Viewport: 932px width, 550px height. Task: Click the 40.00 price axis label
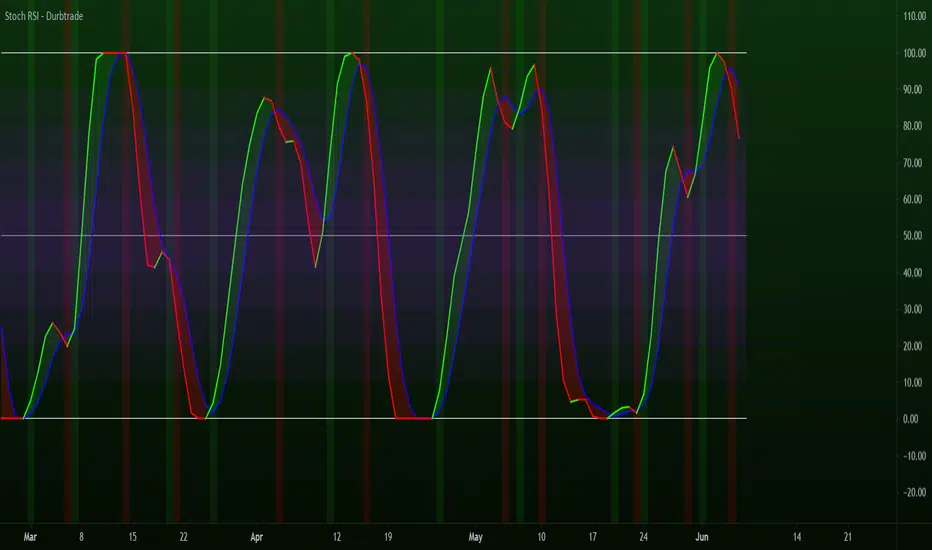coord(912,272)
